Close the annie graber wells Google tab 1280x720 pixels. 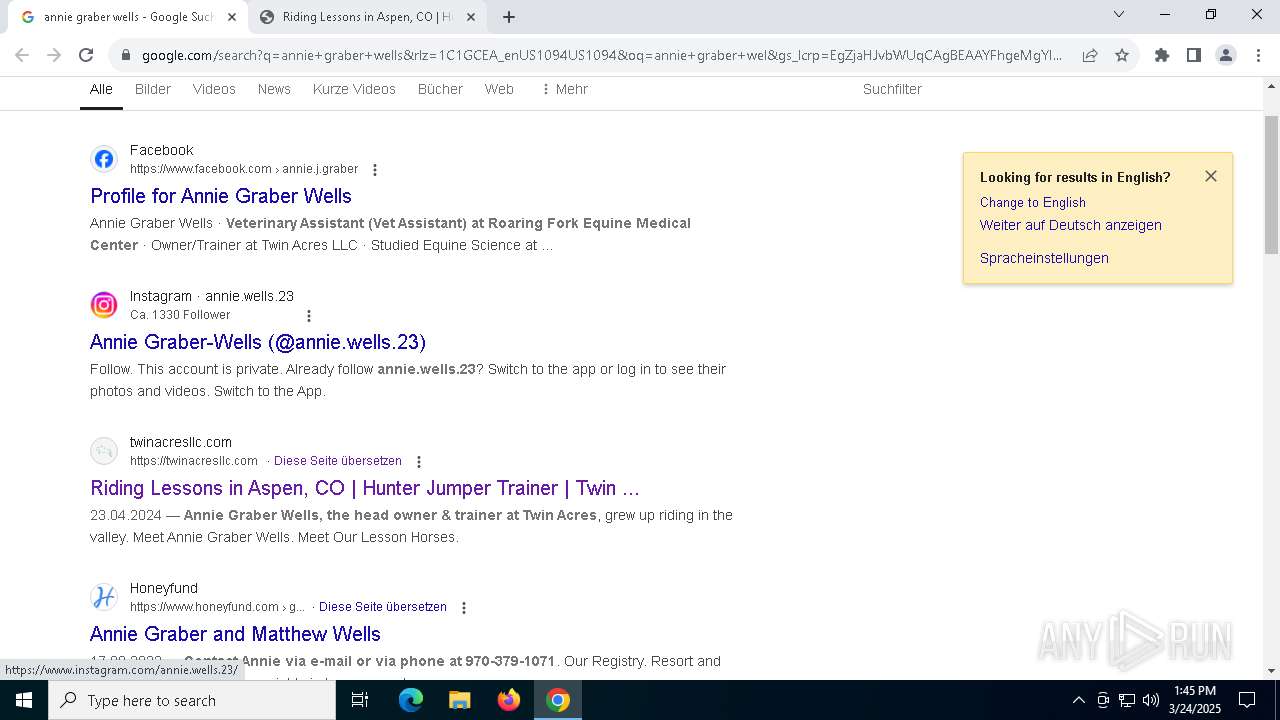pos(232,17)
